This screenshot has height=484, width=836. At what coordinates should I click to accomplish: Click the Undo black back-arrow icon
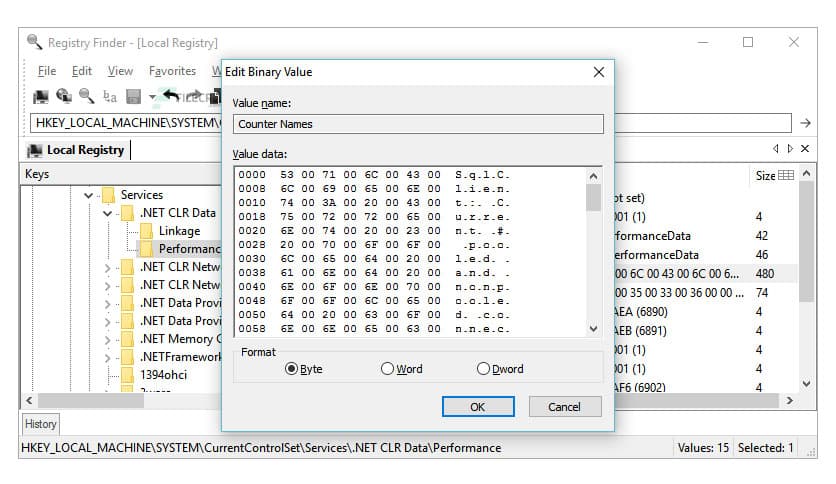click(171, 96)
